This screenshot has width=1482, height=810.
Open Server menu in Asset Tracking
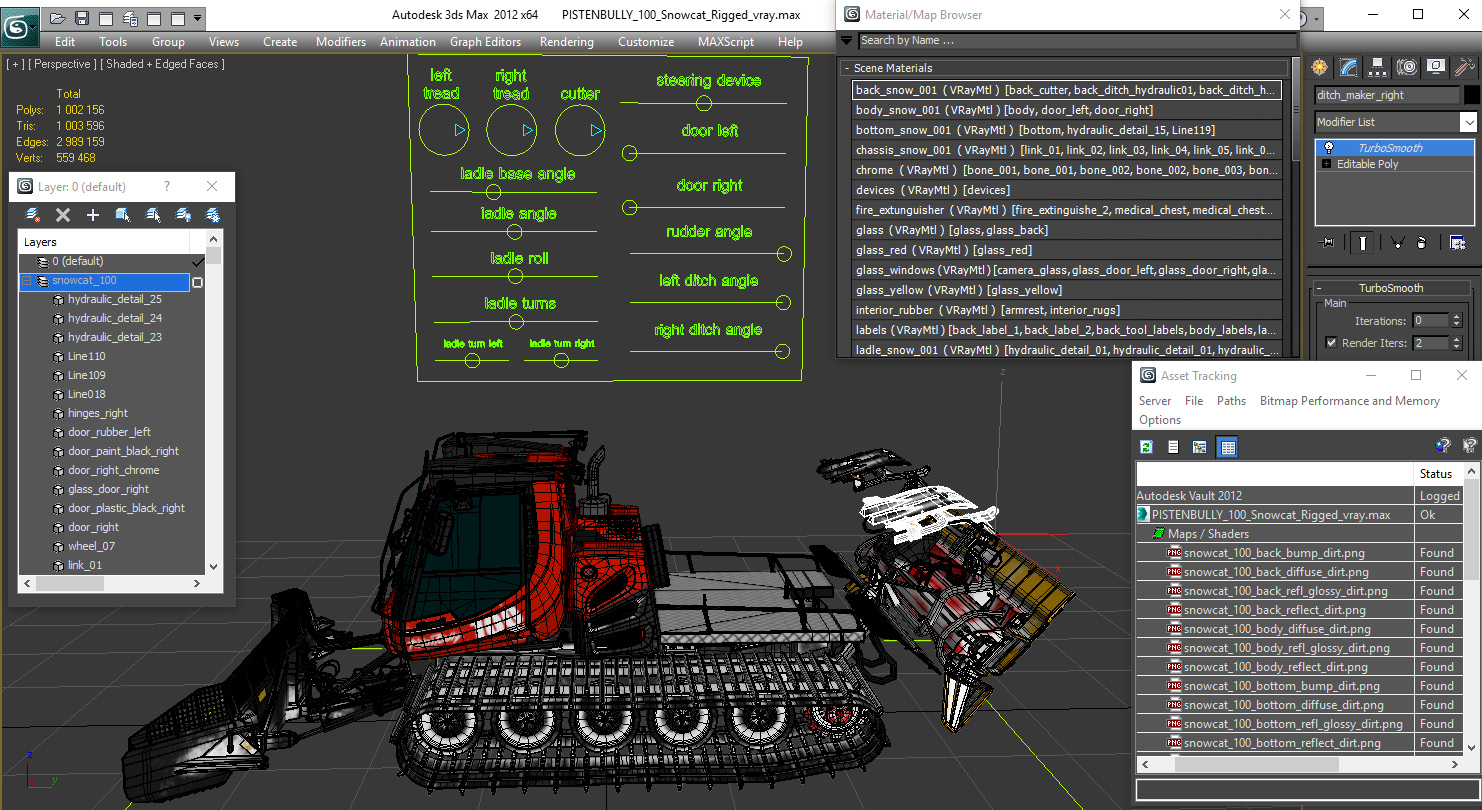[x=1155, y=401]
